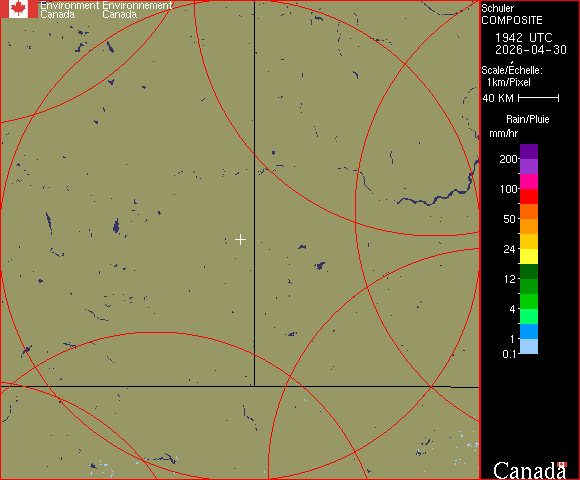Click the bright green 4 mm/hr swatch

pos(529,301)
